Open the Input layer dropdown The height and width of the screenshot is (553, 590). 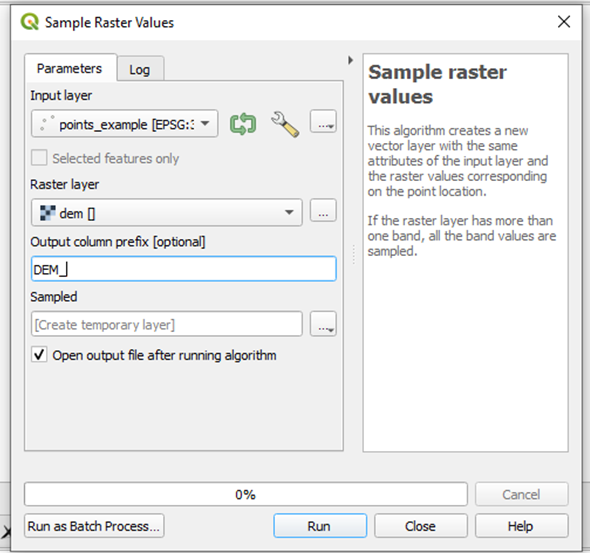(x=125, y=123)
